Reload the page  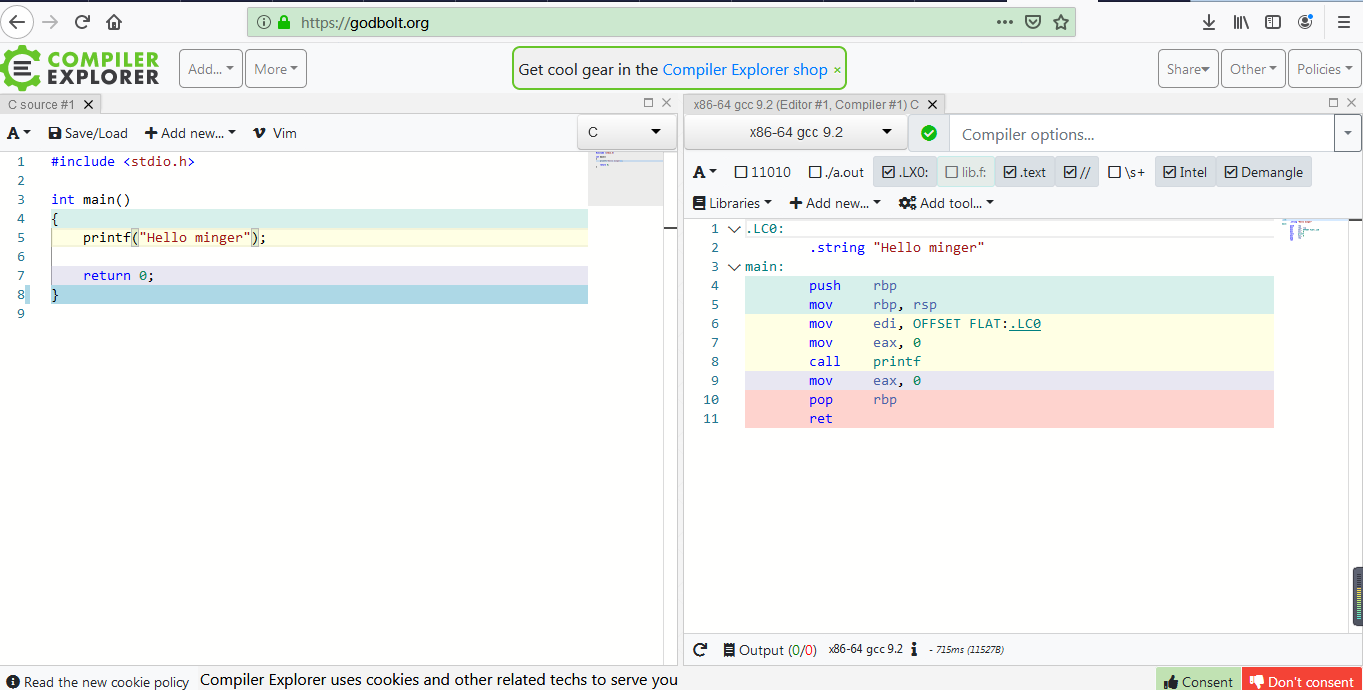point(82,22)
